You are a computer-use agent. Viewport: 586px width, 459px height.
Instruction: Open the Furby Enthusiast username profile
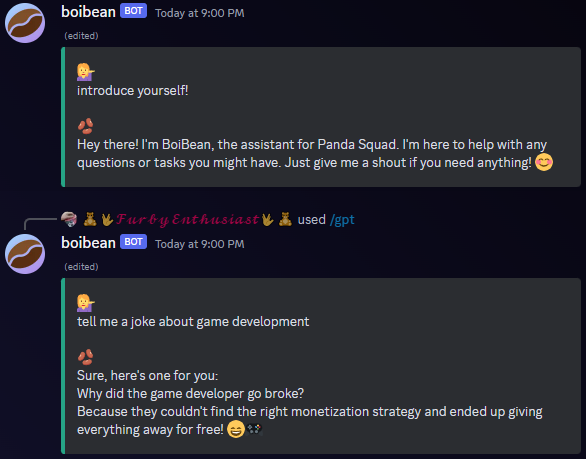(187, 219)
